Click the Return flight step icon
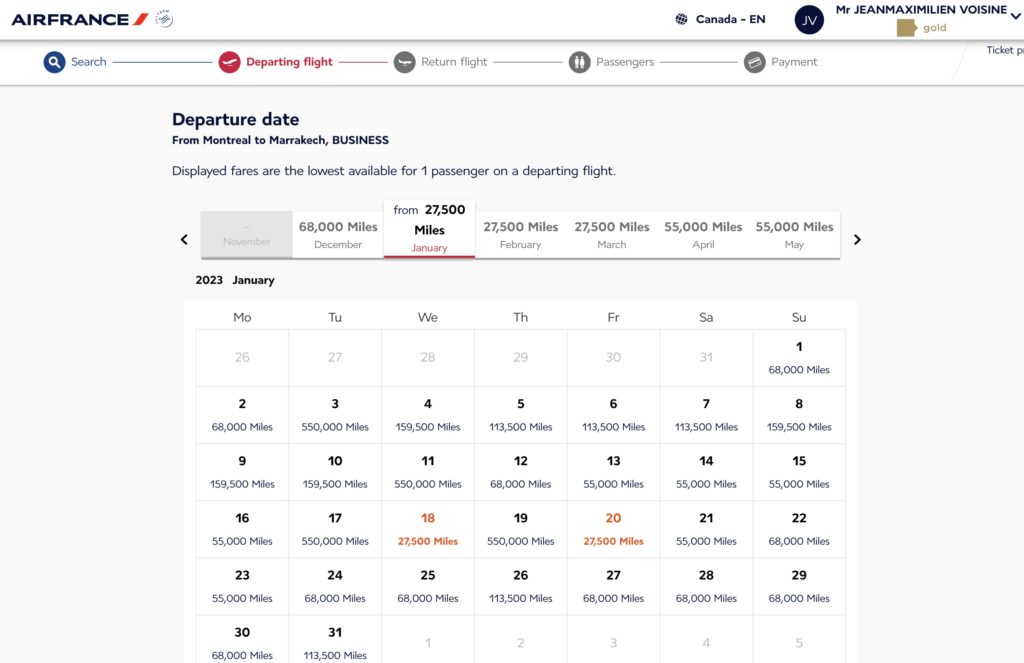Viewport: 1024px width, 663px height. (404, 62)
